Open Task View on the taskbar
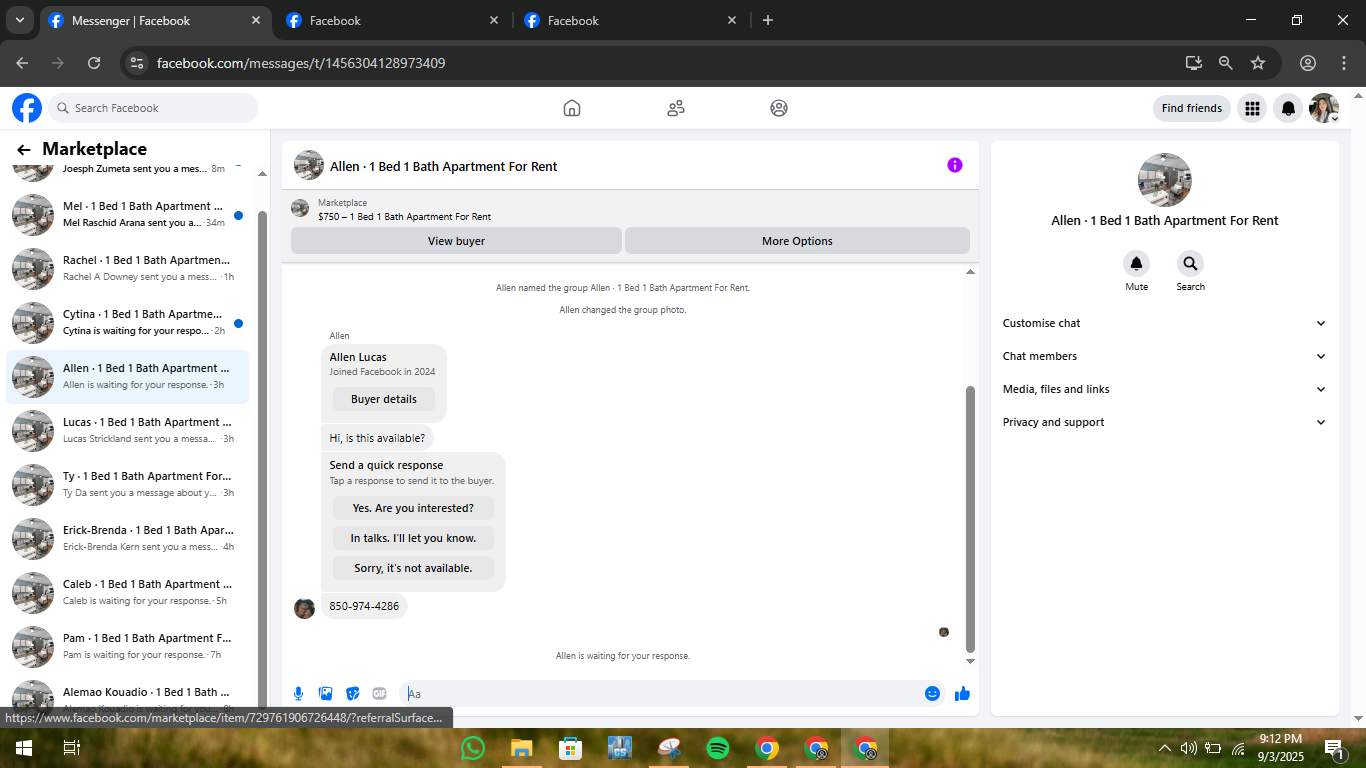Screen dimensions: 1366x768 [x=71, y=748]
